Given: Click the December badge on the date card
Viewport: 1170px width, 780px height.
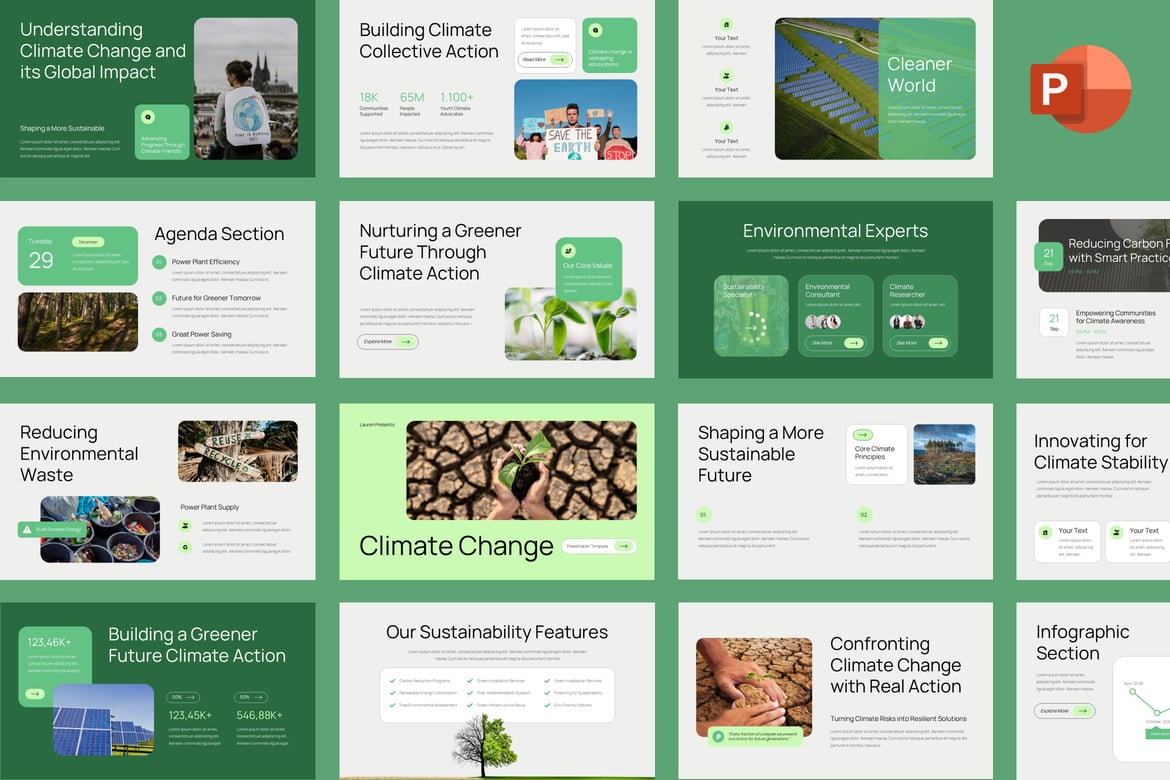Looking at the screenshot, I should [88, 242].
